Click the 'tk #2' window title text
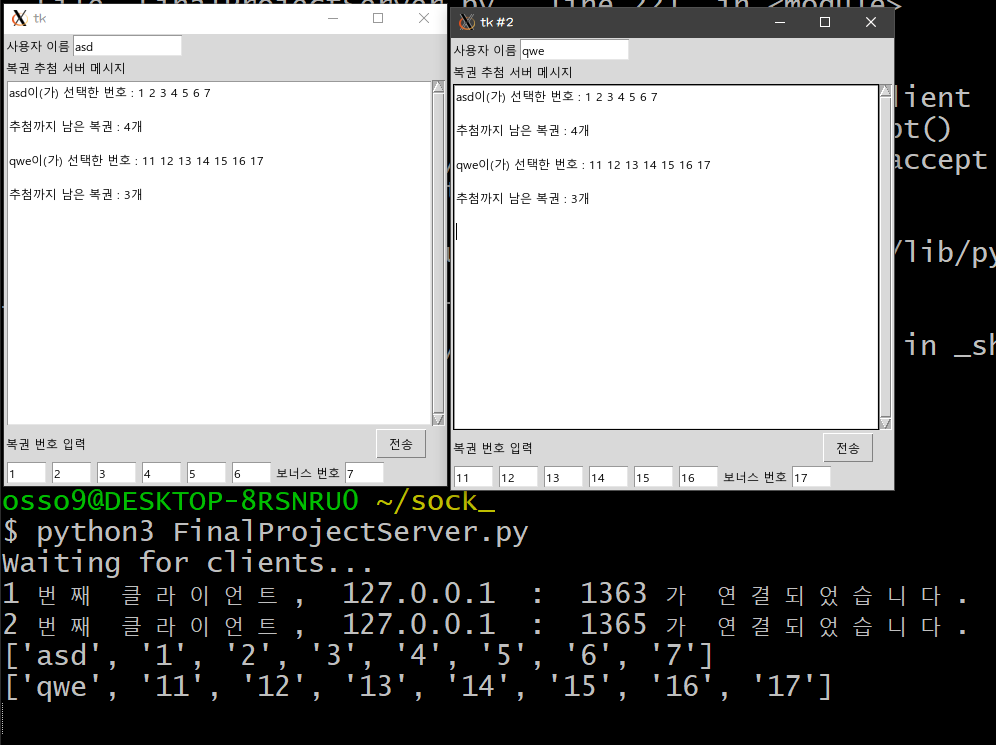 point(497,22)
